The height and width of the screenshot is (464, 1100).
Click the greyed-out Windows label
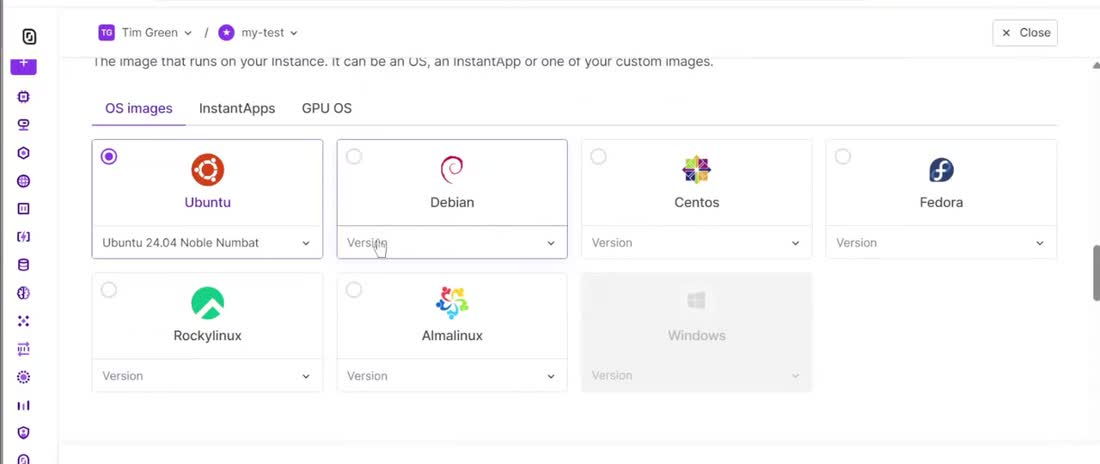tap(697, 336)
